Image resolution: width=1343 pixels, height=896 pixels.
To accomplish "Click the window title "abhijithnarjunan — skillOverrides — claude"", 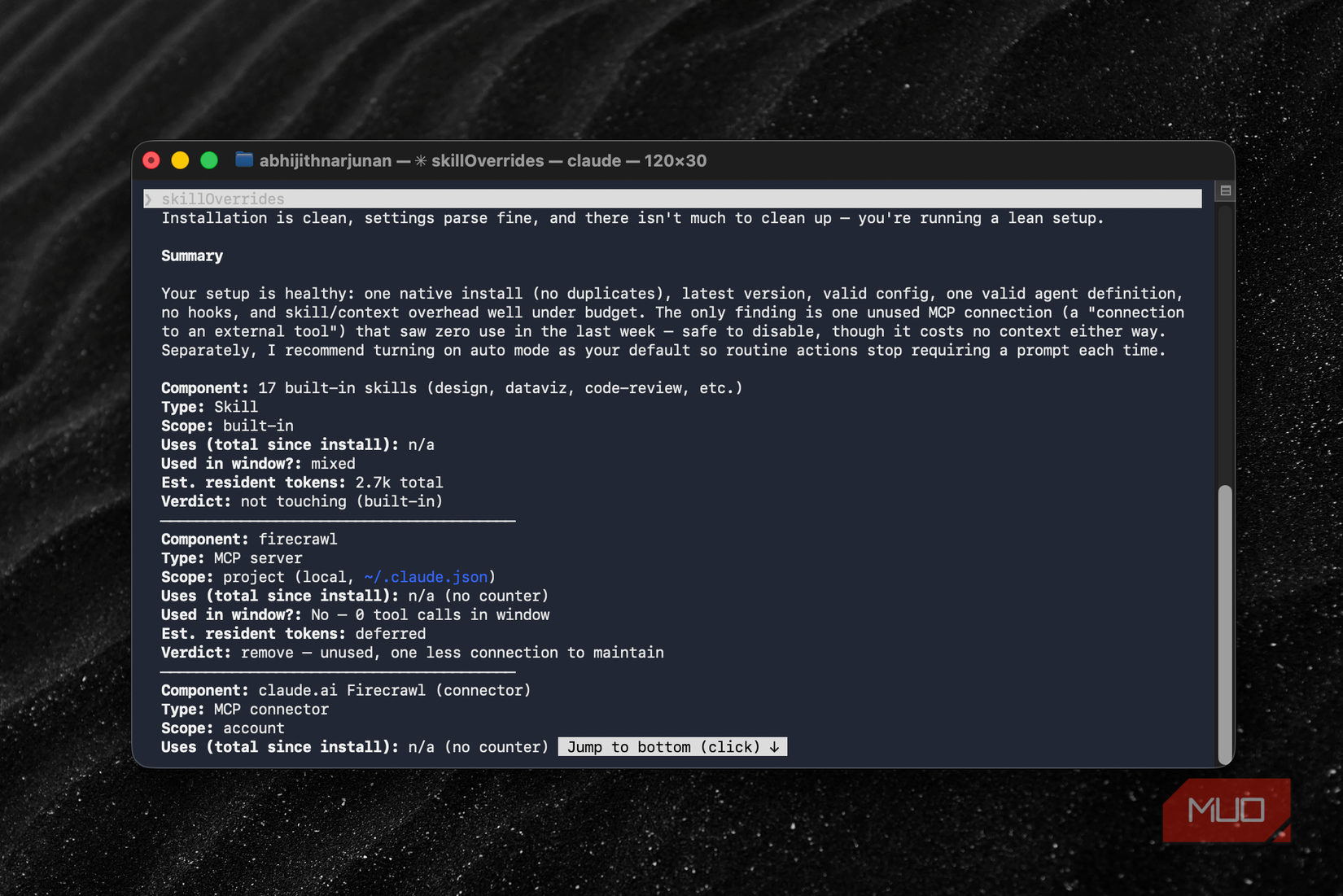I will click(483, 160).
